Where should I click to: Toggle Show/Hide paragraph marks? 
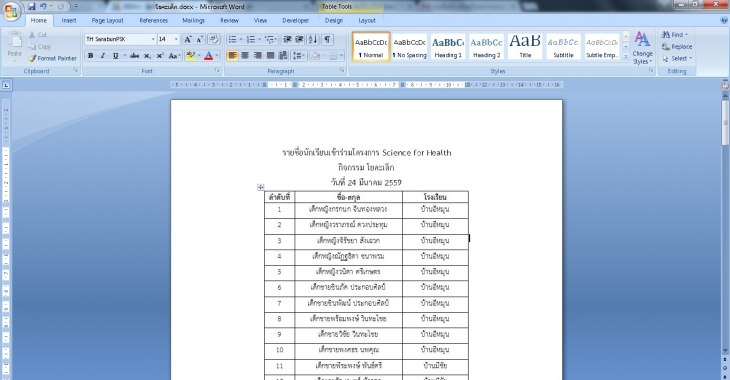click(327, 40)
